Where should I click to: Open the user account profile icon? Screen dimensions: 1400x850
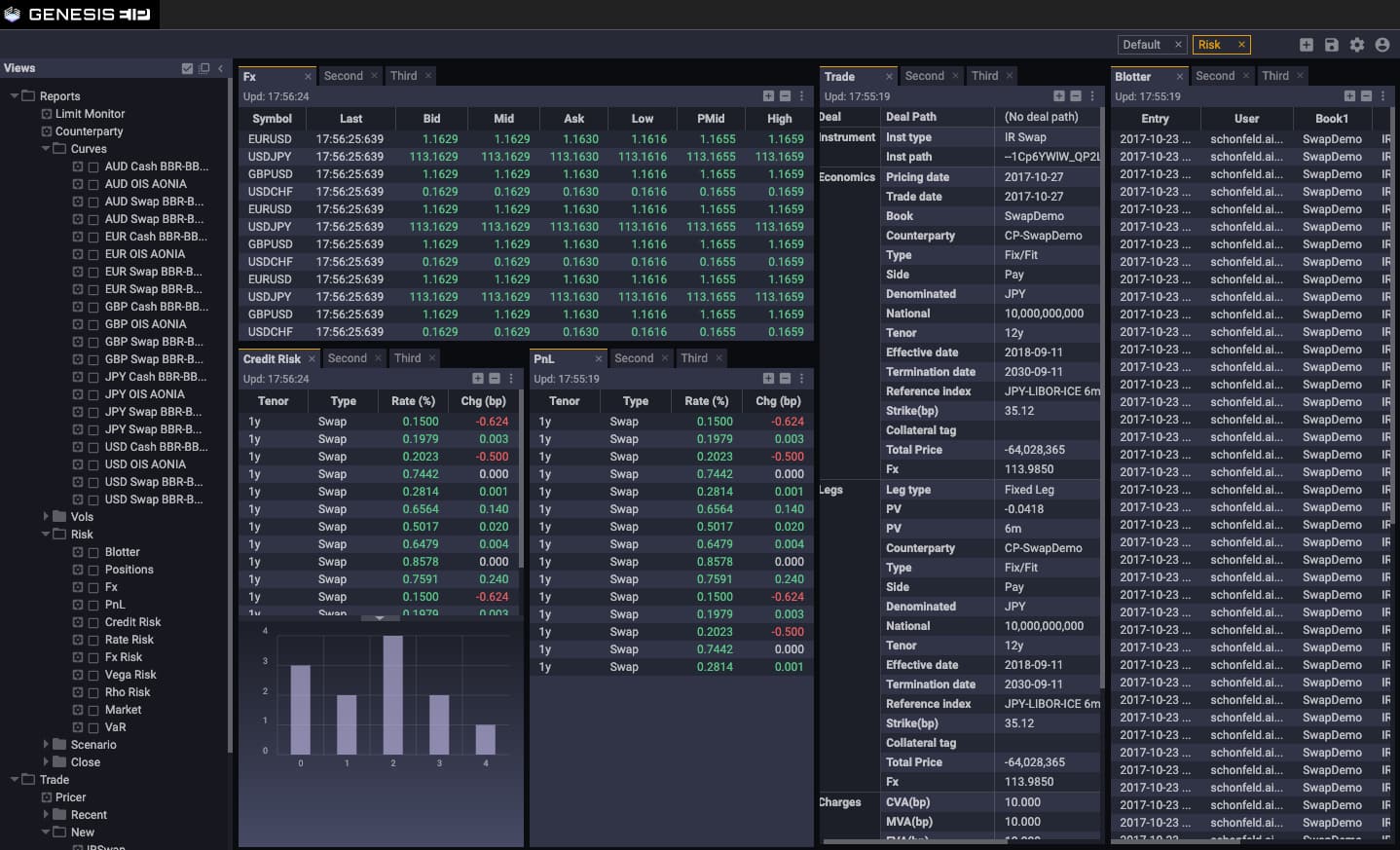coord(1382,45)
